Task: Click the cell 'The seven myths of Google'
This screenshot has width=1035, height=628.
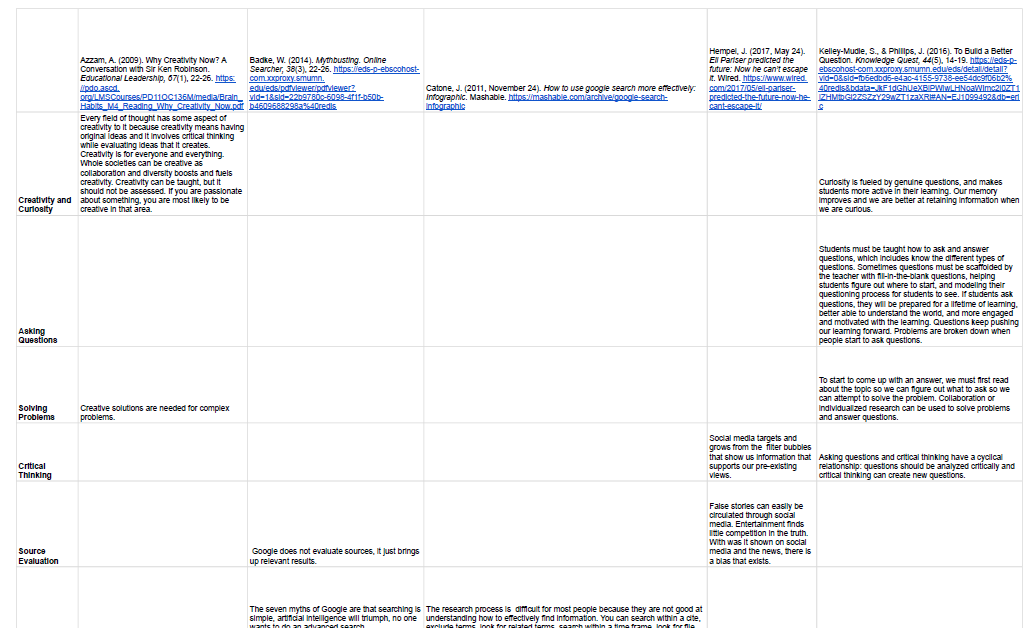Action: coord(335,598)
